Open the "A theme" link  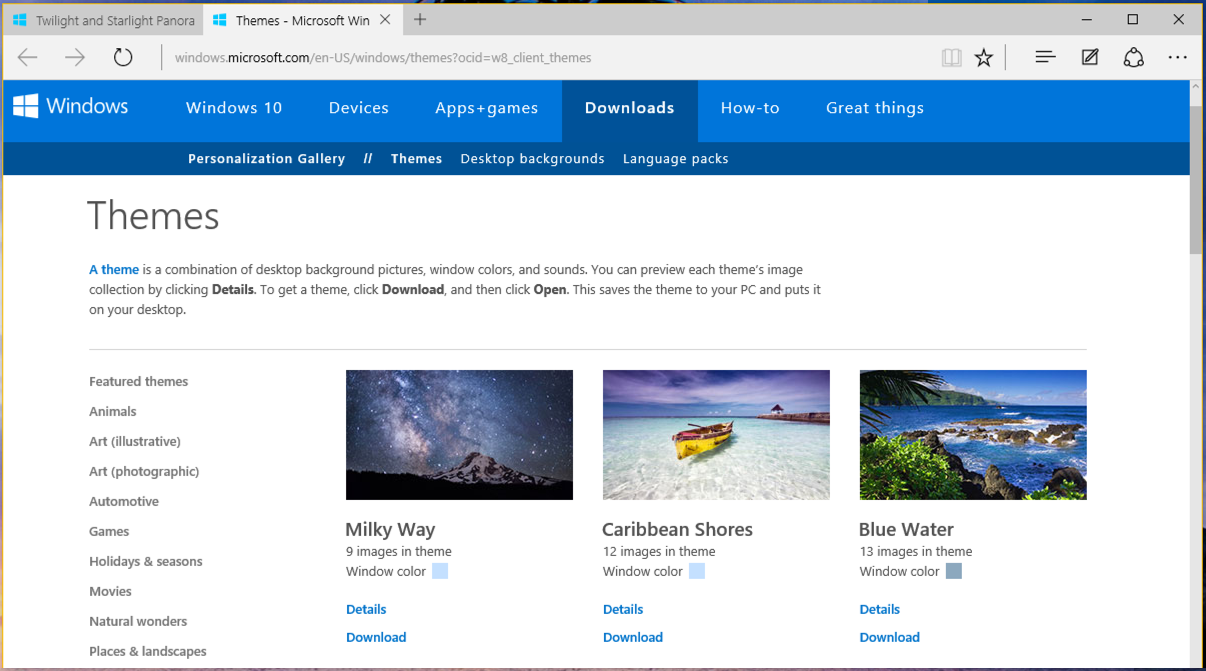(113, 269)
